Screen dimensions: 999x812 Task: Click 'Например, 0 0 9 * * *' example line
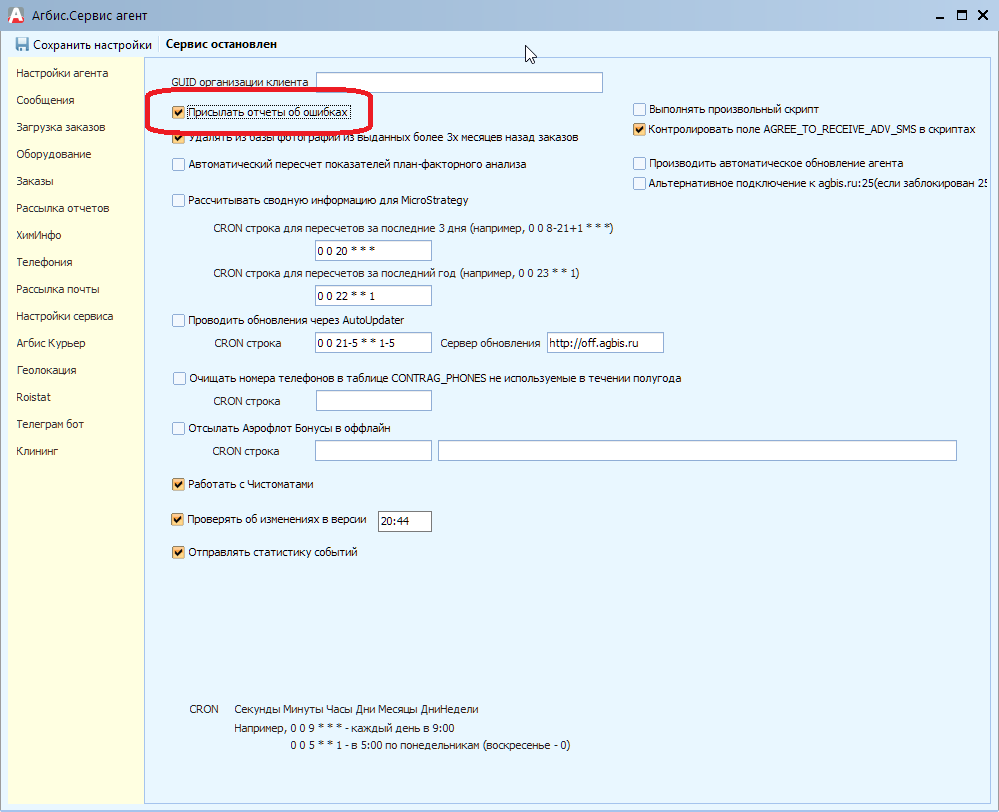[344, 728]
